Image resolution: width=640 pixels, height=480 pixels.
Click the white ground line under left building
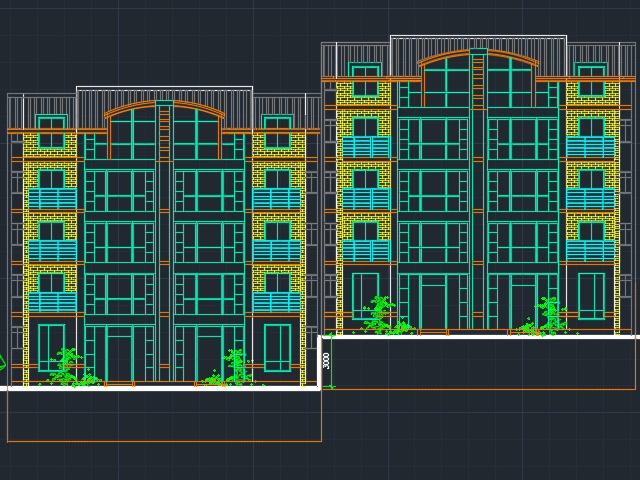coord(160,387)
